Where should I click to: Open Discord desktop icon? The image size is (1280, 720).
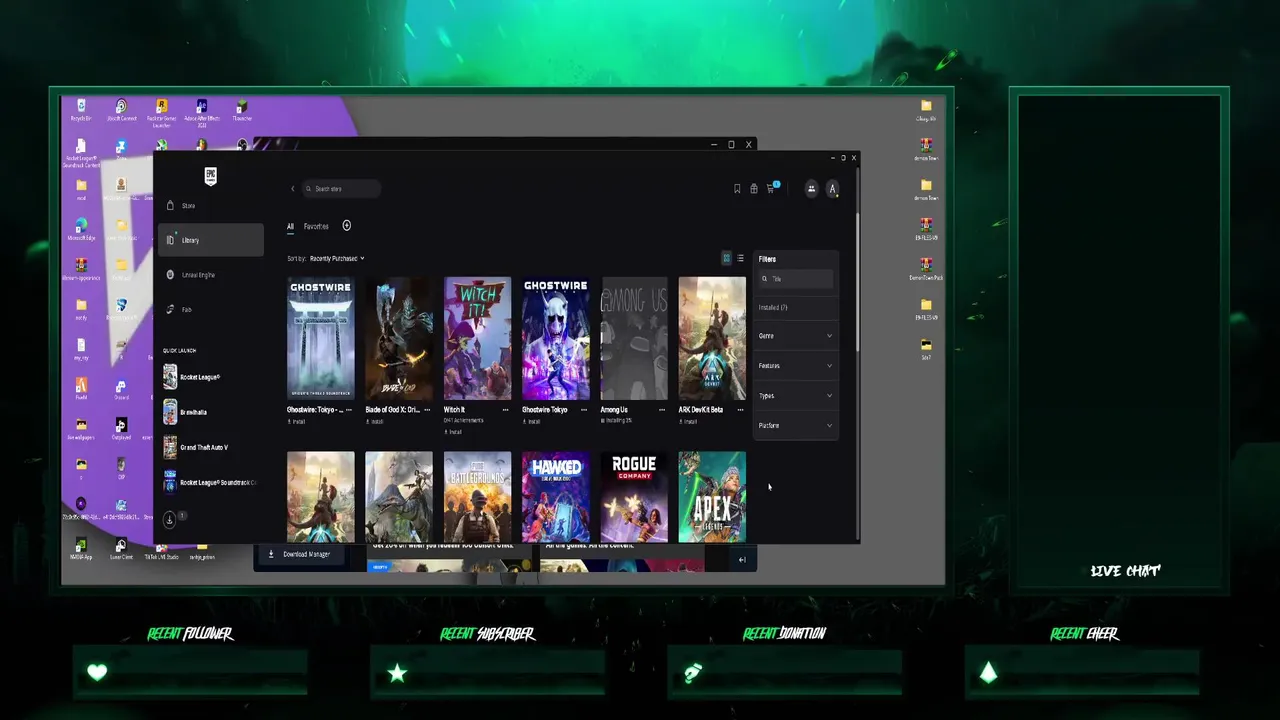click(x=121, y=390)
